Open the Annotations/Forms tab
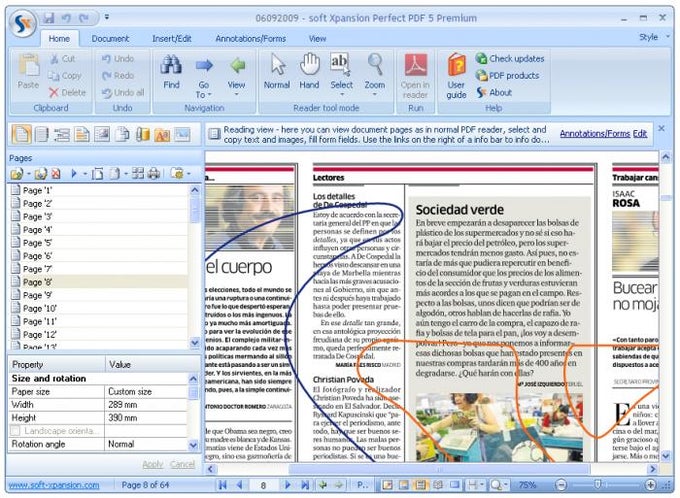Viewport: 680px width, 498px height. click(x=251, y=39)
